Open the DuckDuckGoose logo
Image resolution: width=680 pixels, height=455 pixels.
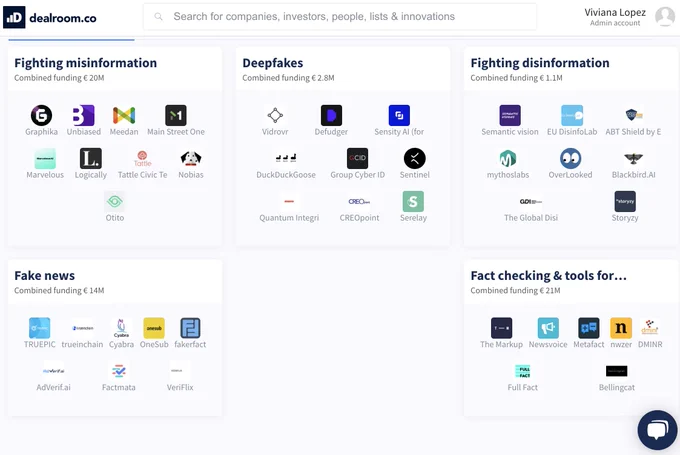pyautogui.click(x=286, y=158)
